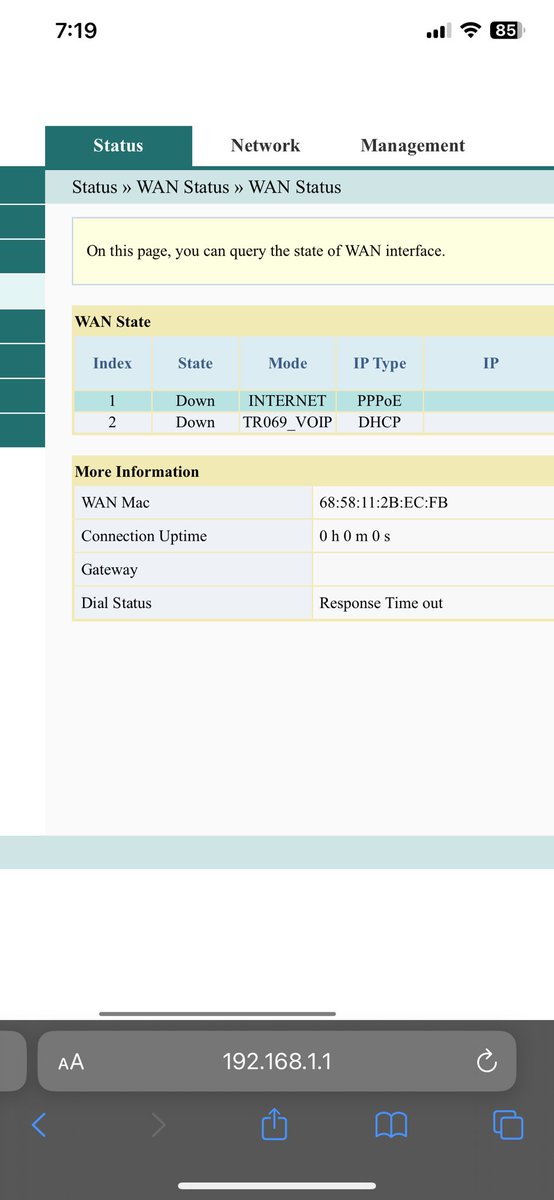The width and height of the screenshot is (554, 1200).
Task: Tap the 7:19 clock
Action: pyautogui.click(x=76, y=31)
